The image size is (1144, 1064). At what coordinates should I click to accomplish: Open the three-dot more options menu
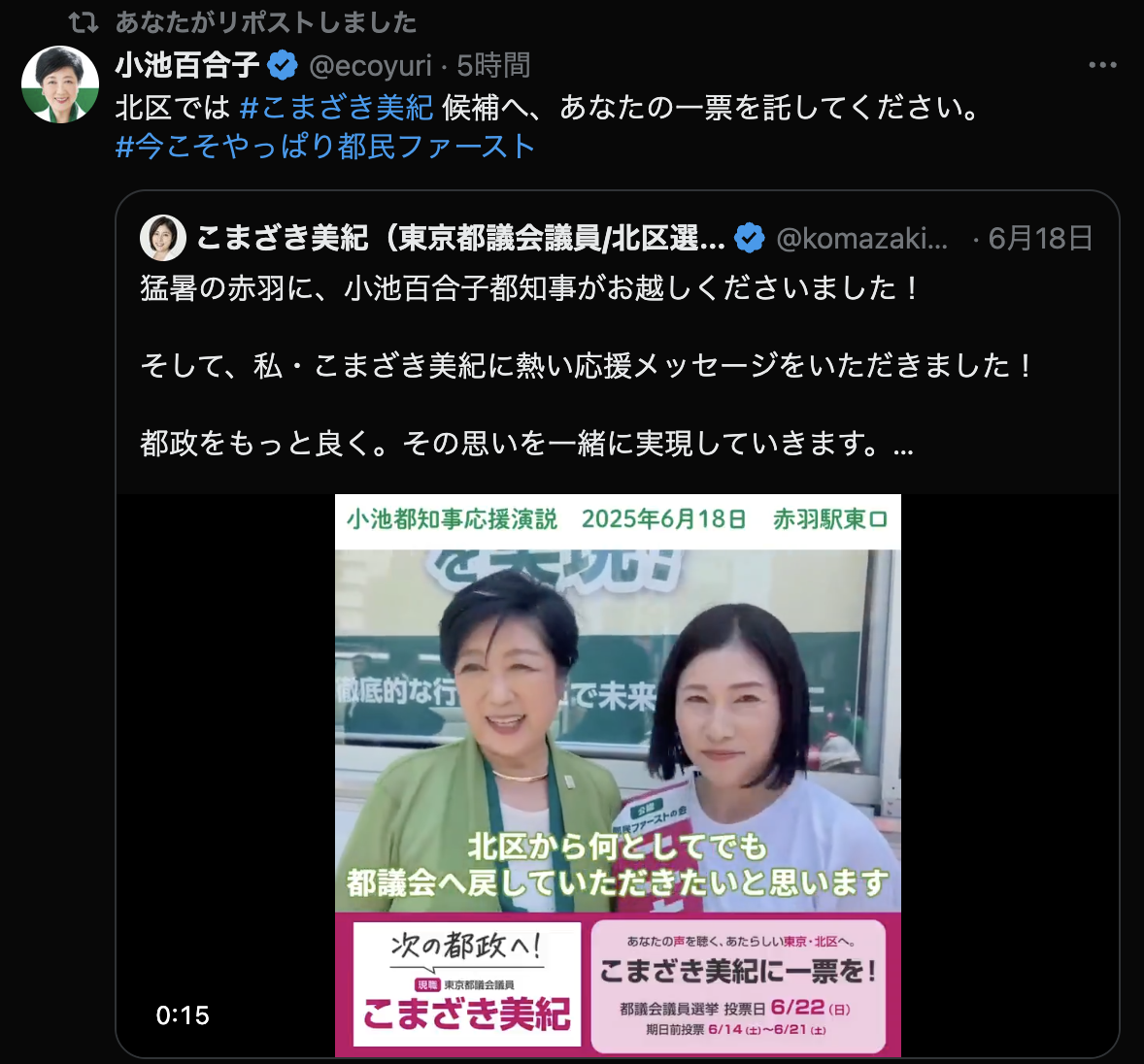1102,65
